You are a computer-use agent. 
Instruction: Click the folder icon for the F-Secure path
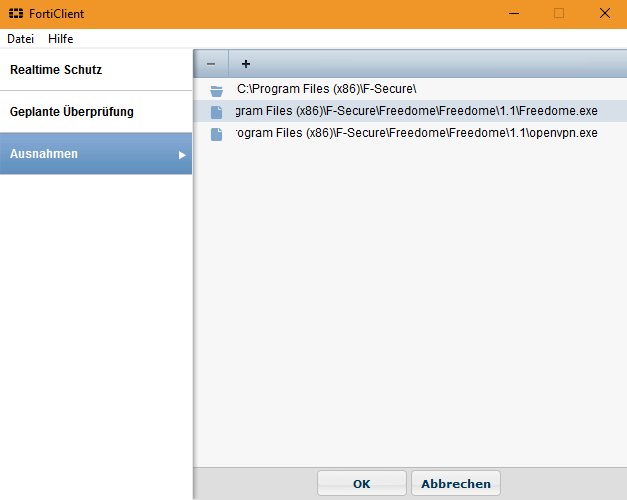click(x=217, y=91)
